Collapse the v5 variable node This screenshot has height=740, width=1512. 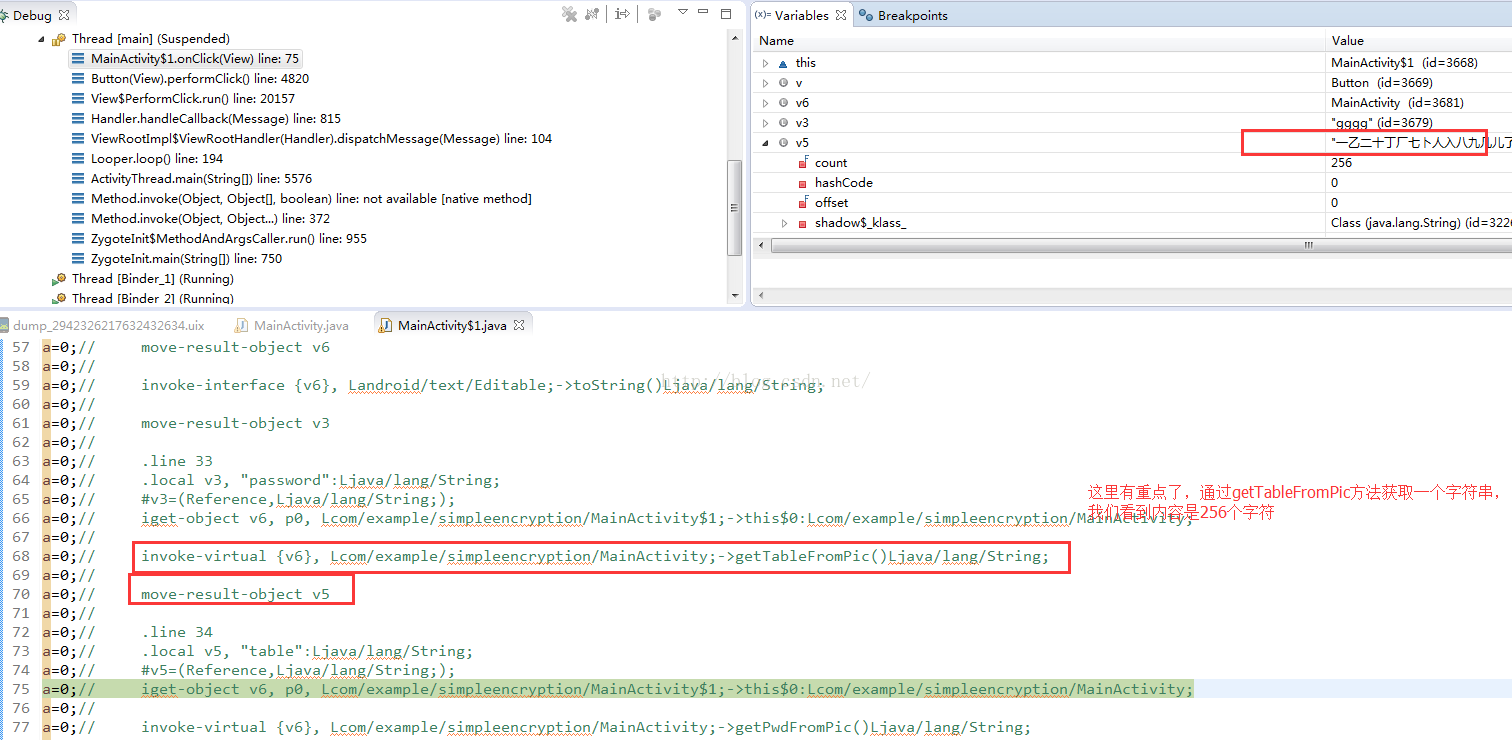tap(766, 143)
